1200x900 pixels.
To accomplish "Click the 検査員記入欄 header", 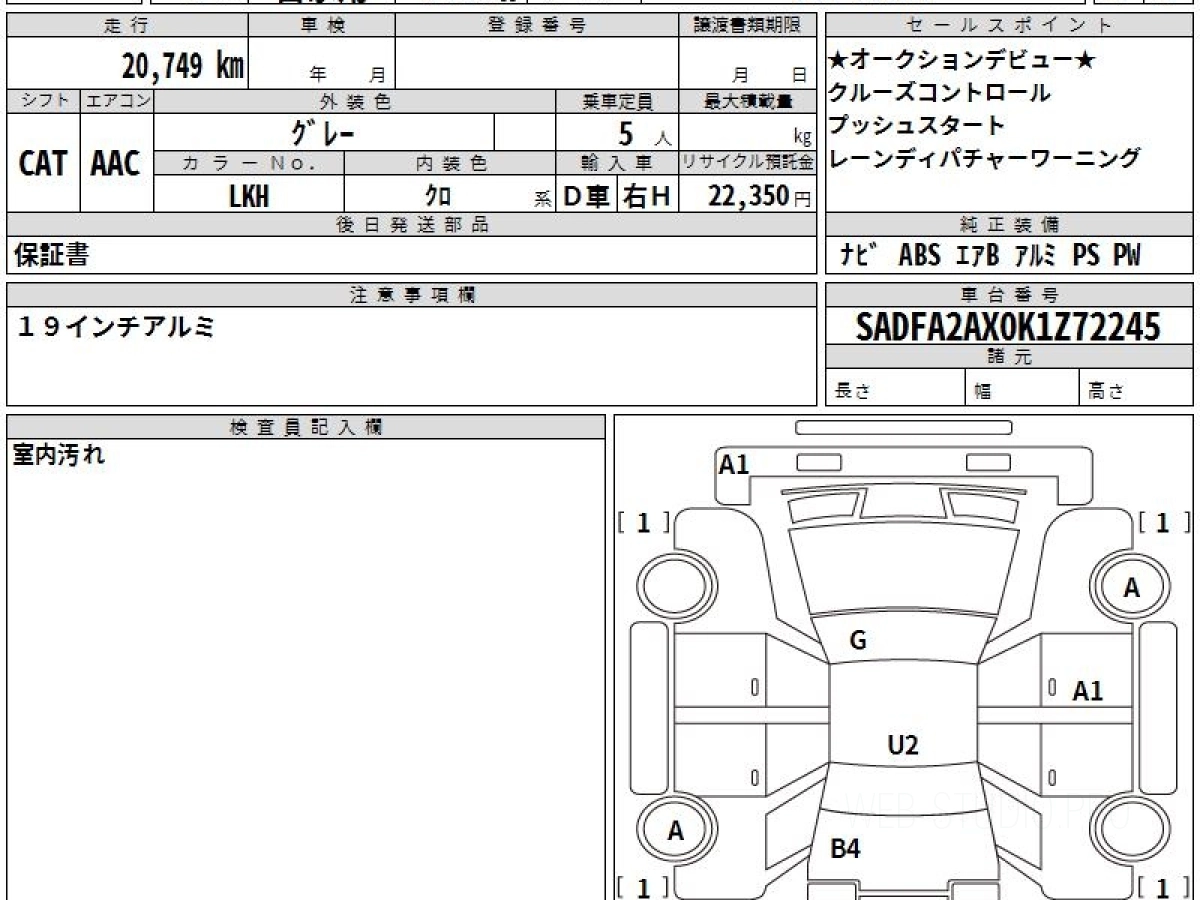I will coord(306,427).
